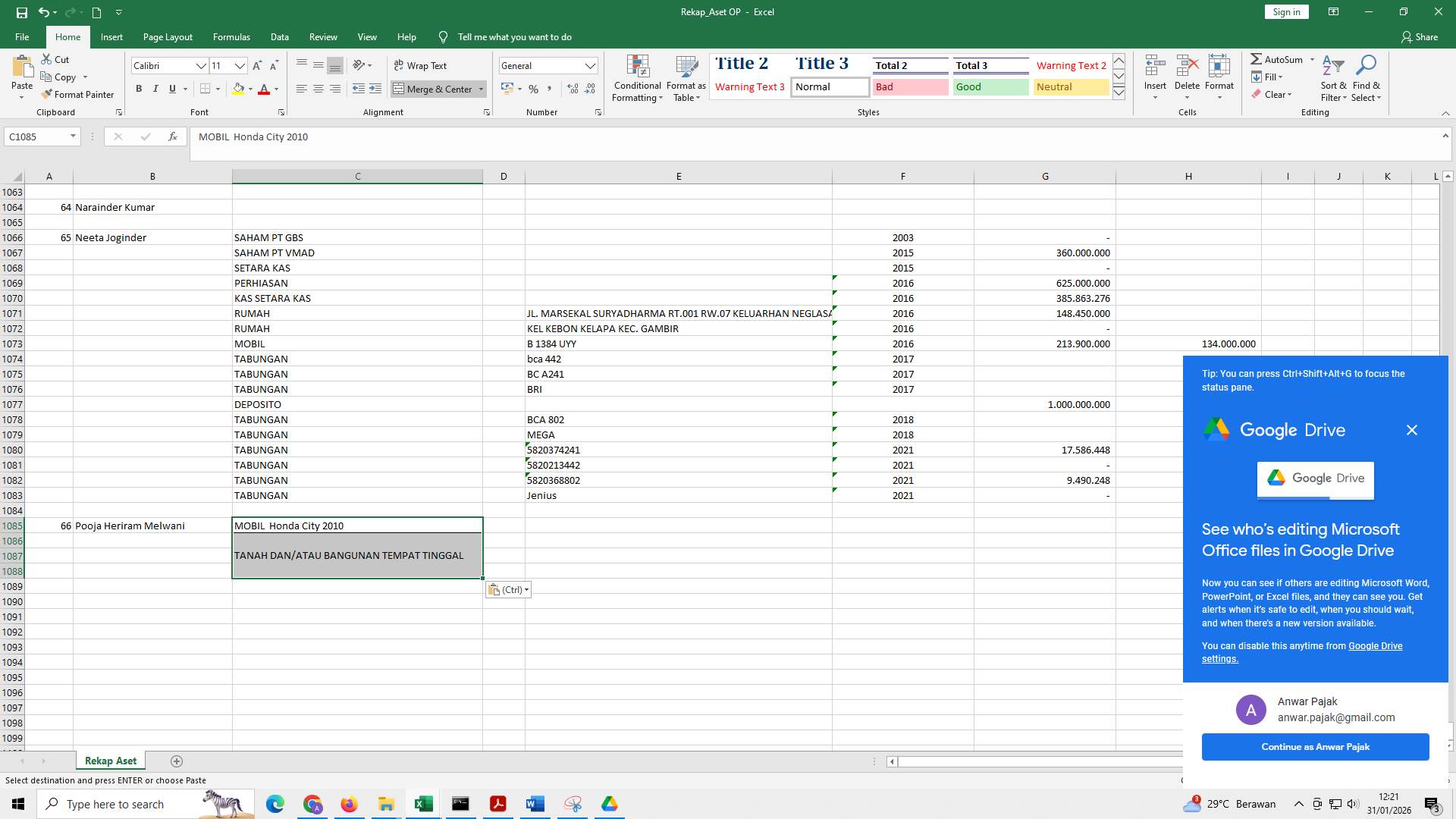Select the Format Painter tool

(78, 94)
